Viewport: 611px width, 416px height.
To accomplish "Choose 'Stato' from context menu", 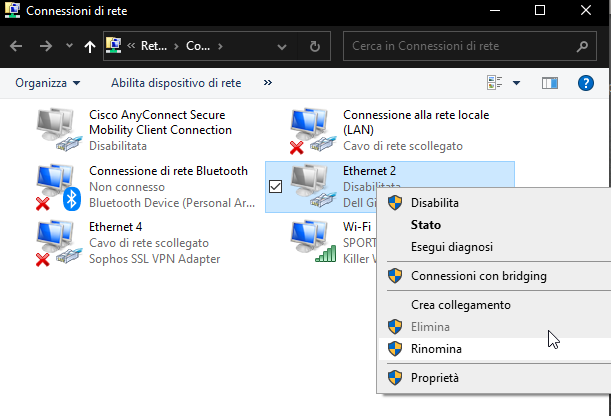I will click(x=494, y=225).
